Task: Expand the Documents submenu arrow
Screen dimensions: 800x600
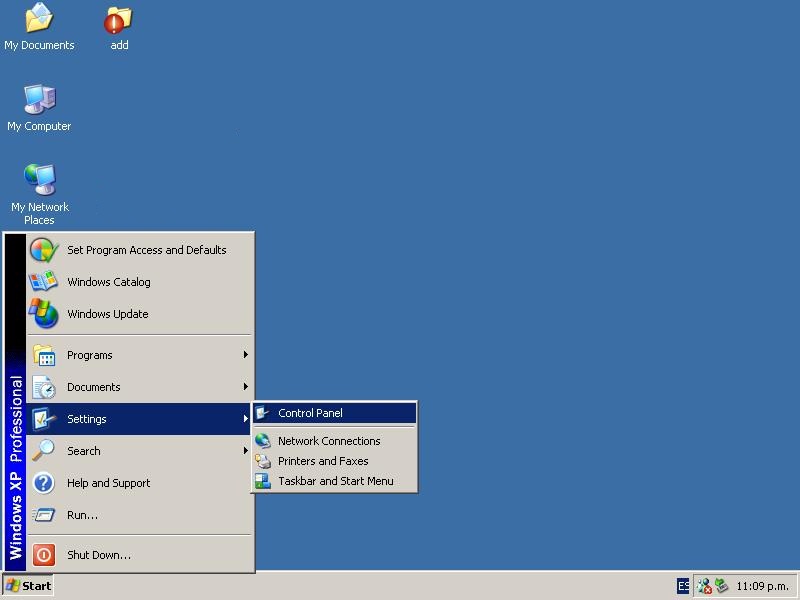Action: tap(245, 387)
